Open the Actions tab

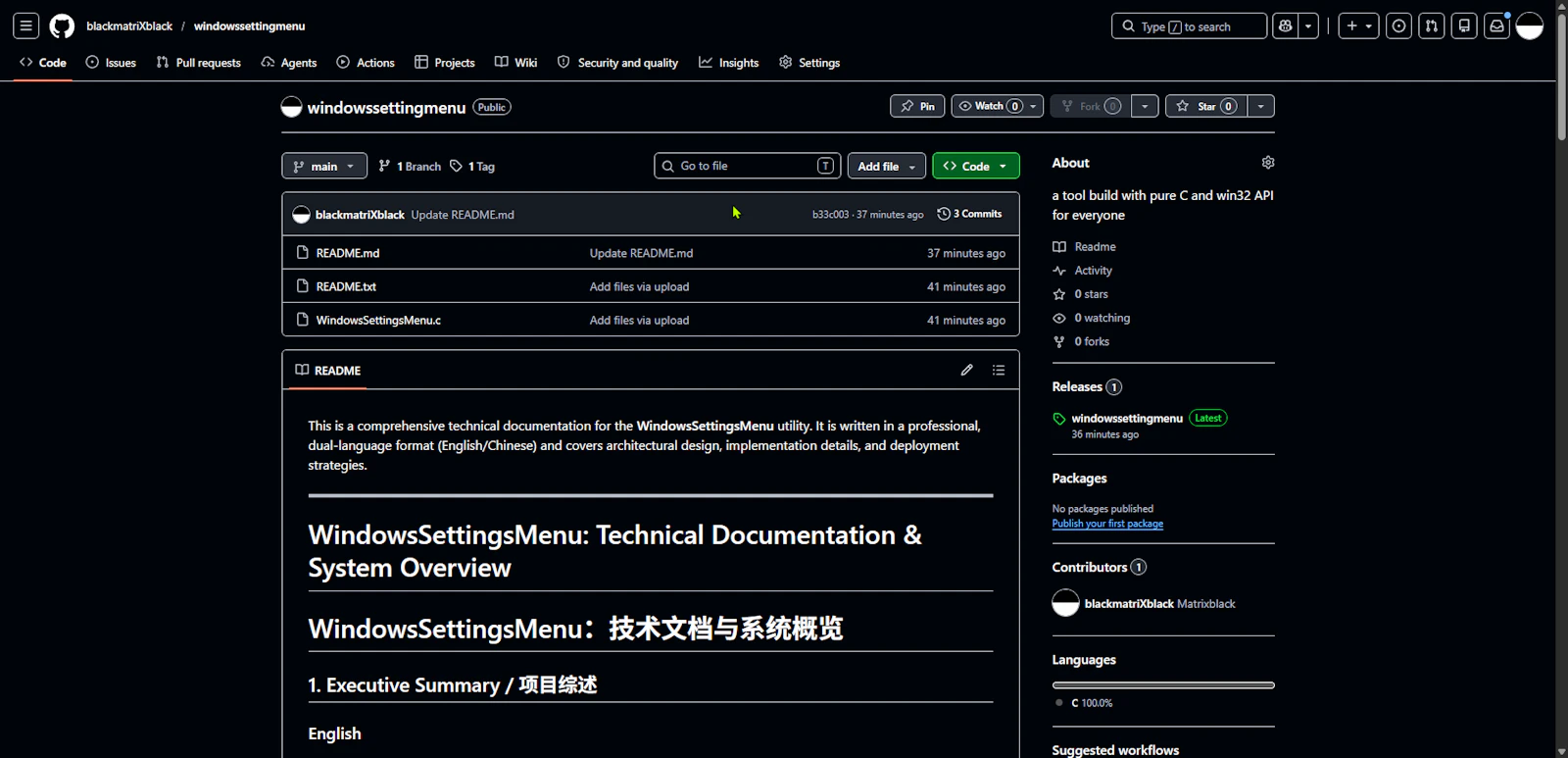tap(366, 63)
